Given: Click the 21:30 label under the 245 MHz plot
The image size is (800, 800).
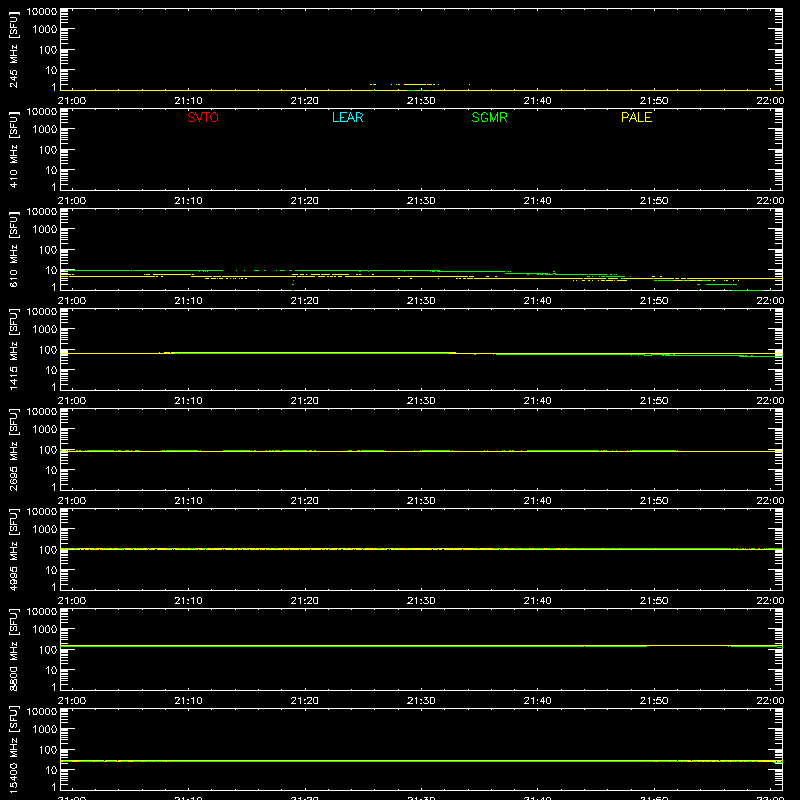Looking at the screenshot, I should click(421, 101).
